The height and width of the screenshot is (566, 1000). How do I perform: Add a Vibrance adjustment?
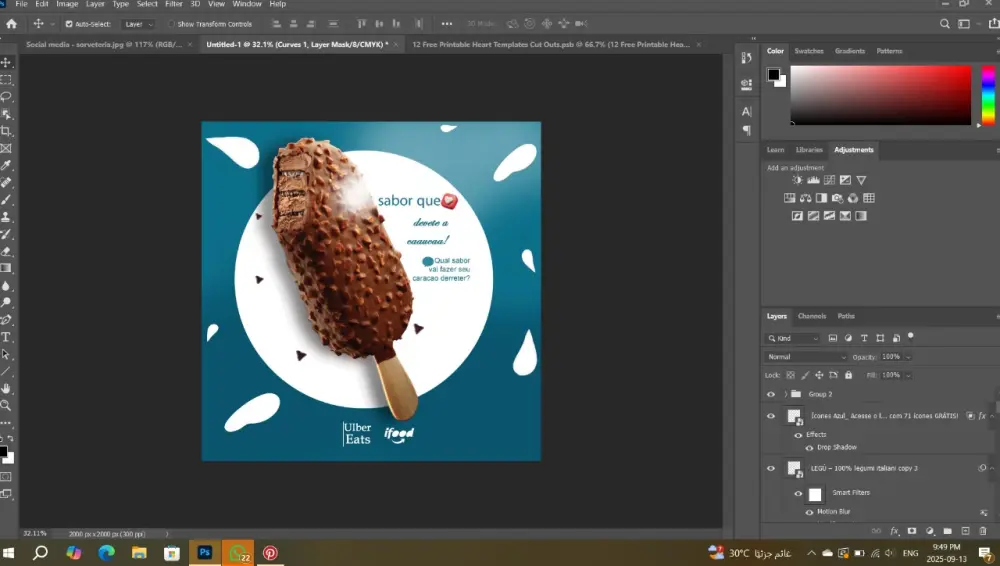[x=861, y=180]
